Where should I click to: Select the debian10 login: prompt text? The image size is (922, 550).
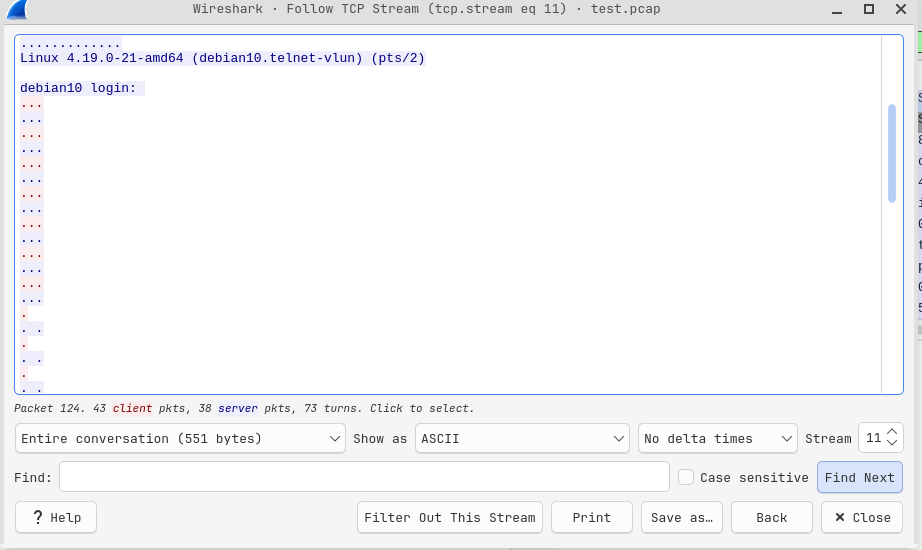pos(78,88)
